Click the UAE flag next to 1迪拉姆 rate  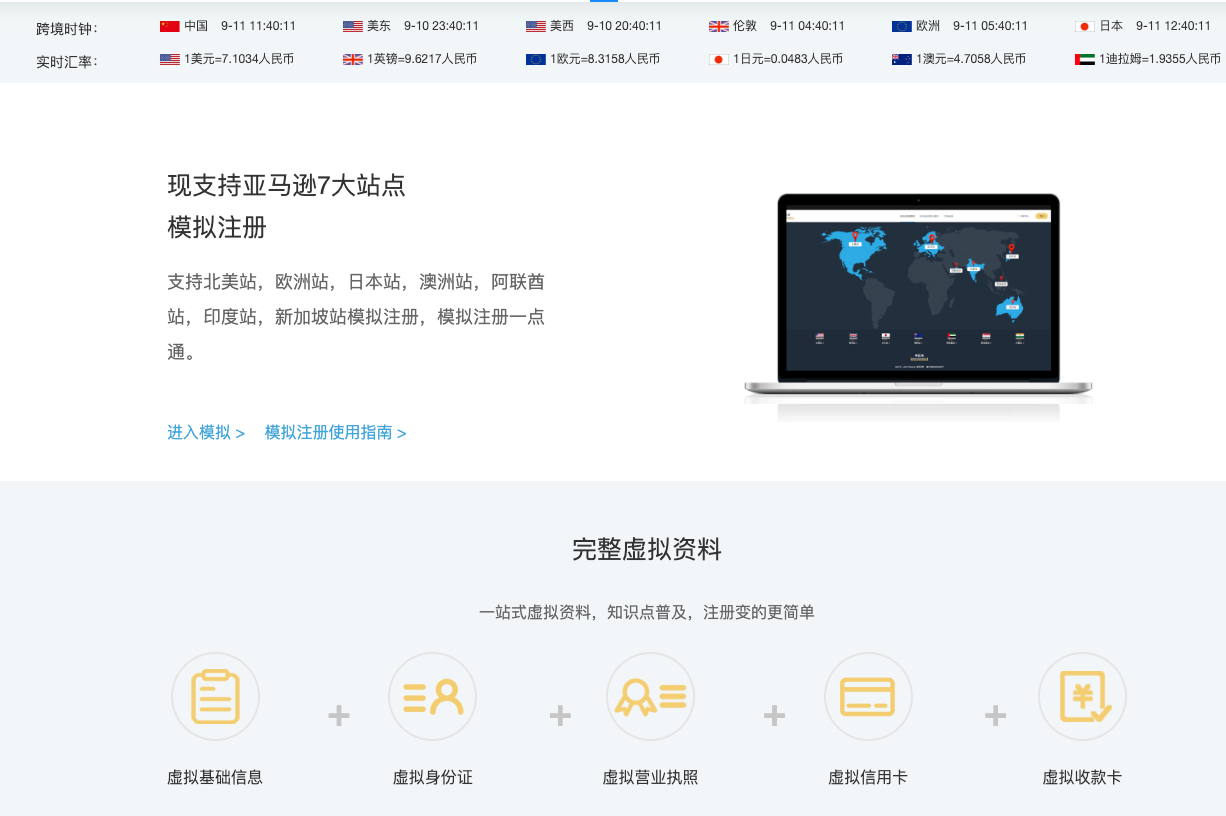click(1084, 59)
